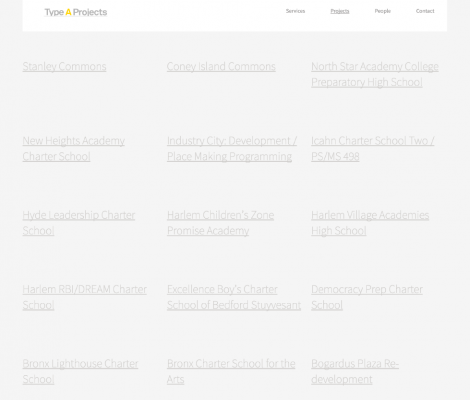Open the Projects menu item

[340, 11]
